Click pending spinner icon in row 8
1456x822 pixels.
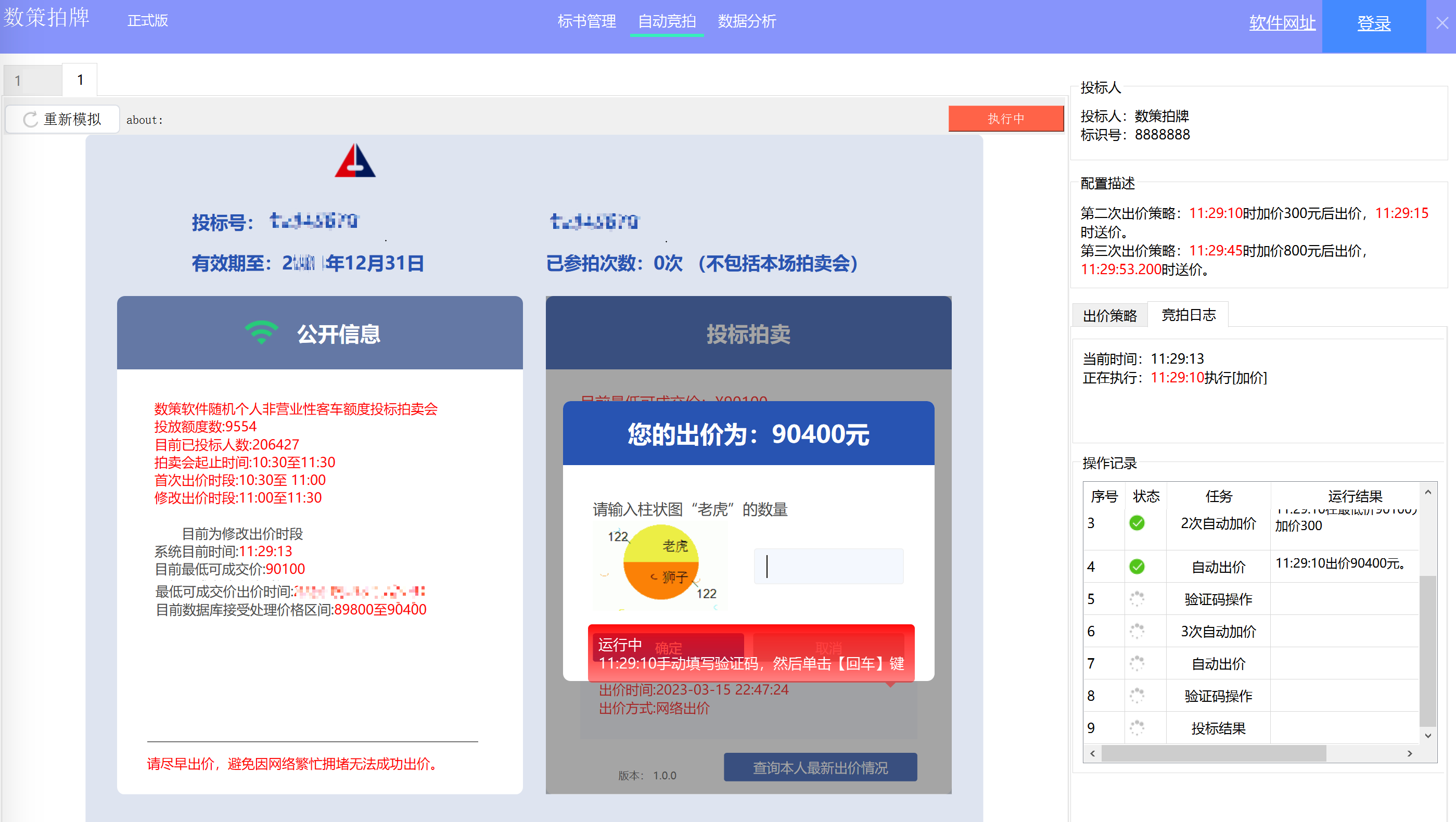[1136, 696]
